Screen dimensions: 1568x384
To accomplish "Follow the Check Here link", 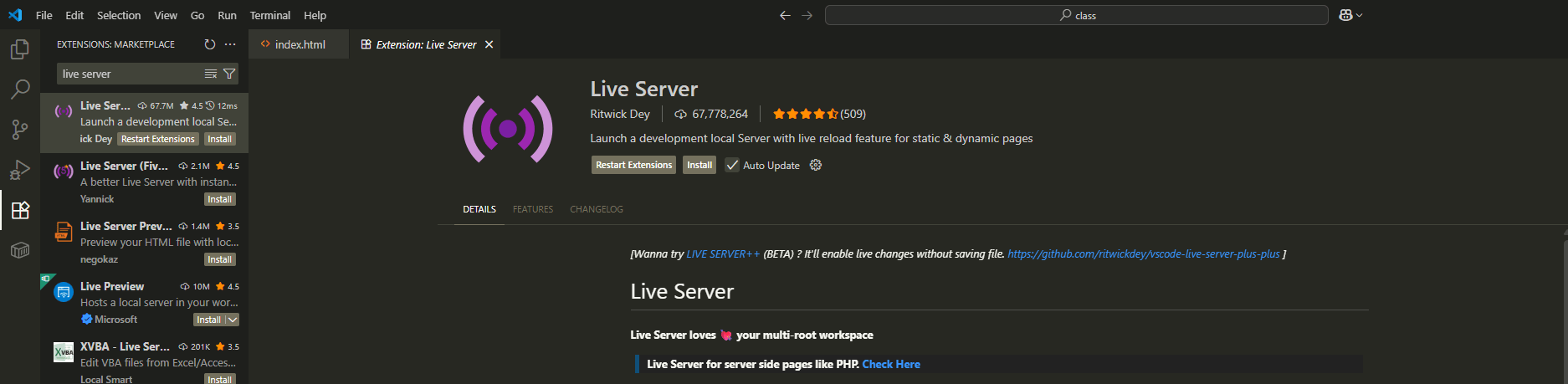I will 891,365.
